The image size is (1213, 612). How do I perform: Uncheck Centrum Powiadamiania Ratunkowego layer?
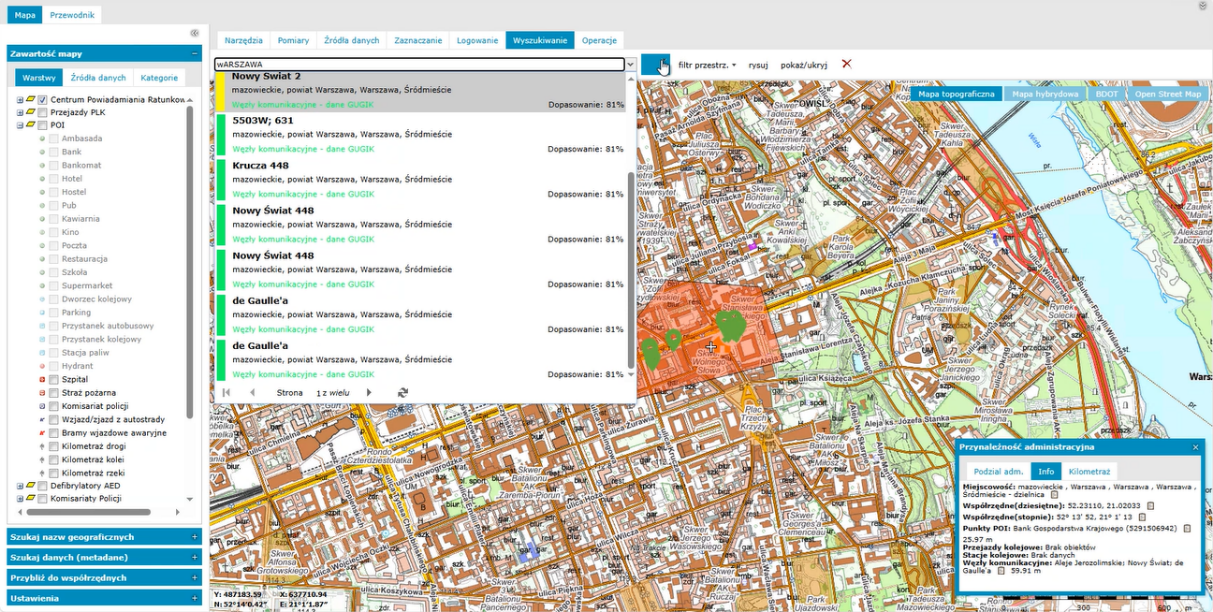click(43, 100)
